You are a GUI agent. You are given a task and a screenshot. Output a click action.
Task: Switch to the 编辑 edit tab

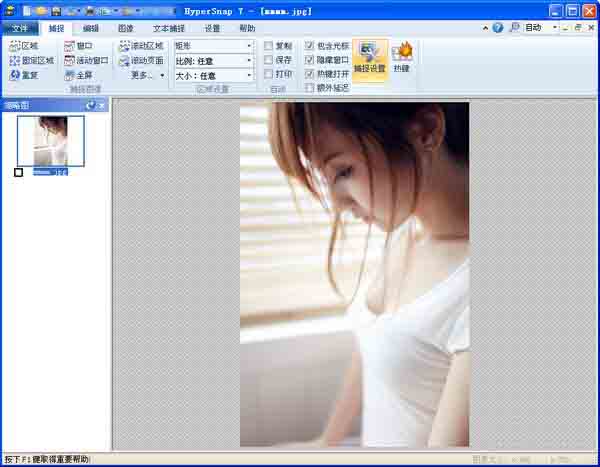tap(91, 28)
